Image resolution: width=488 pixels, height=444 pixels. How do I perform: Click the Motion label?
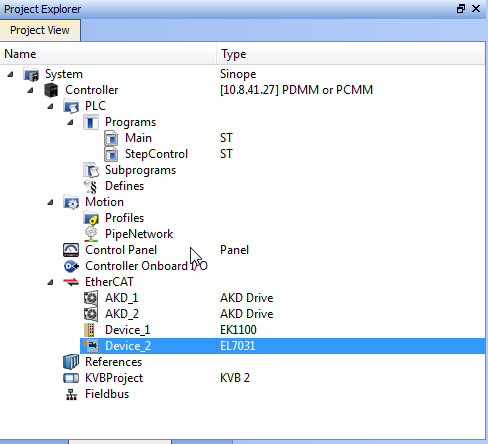click(104, 202)
